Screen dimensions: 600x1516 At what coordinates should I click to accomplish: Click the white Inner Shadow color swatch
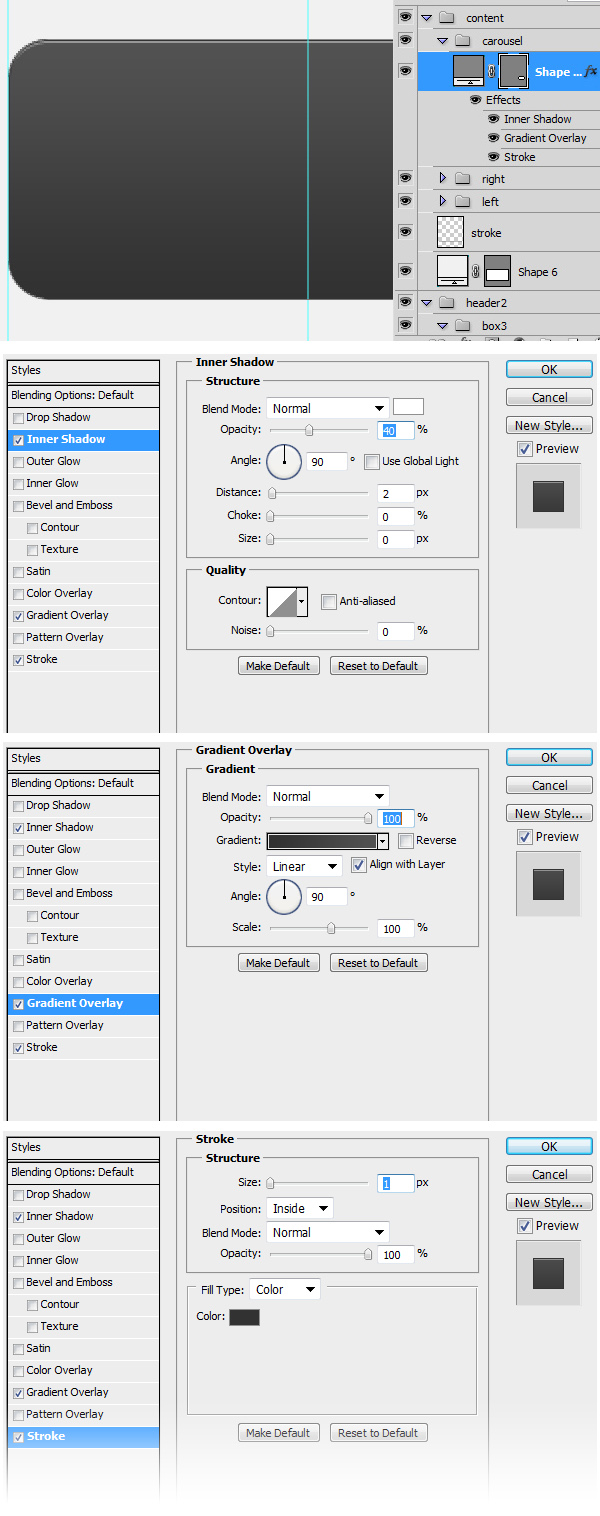coord(408,407)
